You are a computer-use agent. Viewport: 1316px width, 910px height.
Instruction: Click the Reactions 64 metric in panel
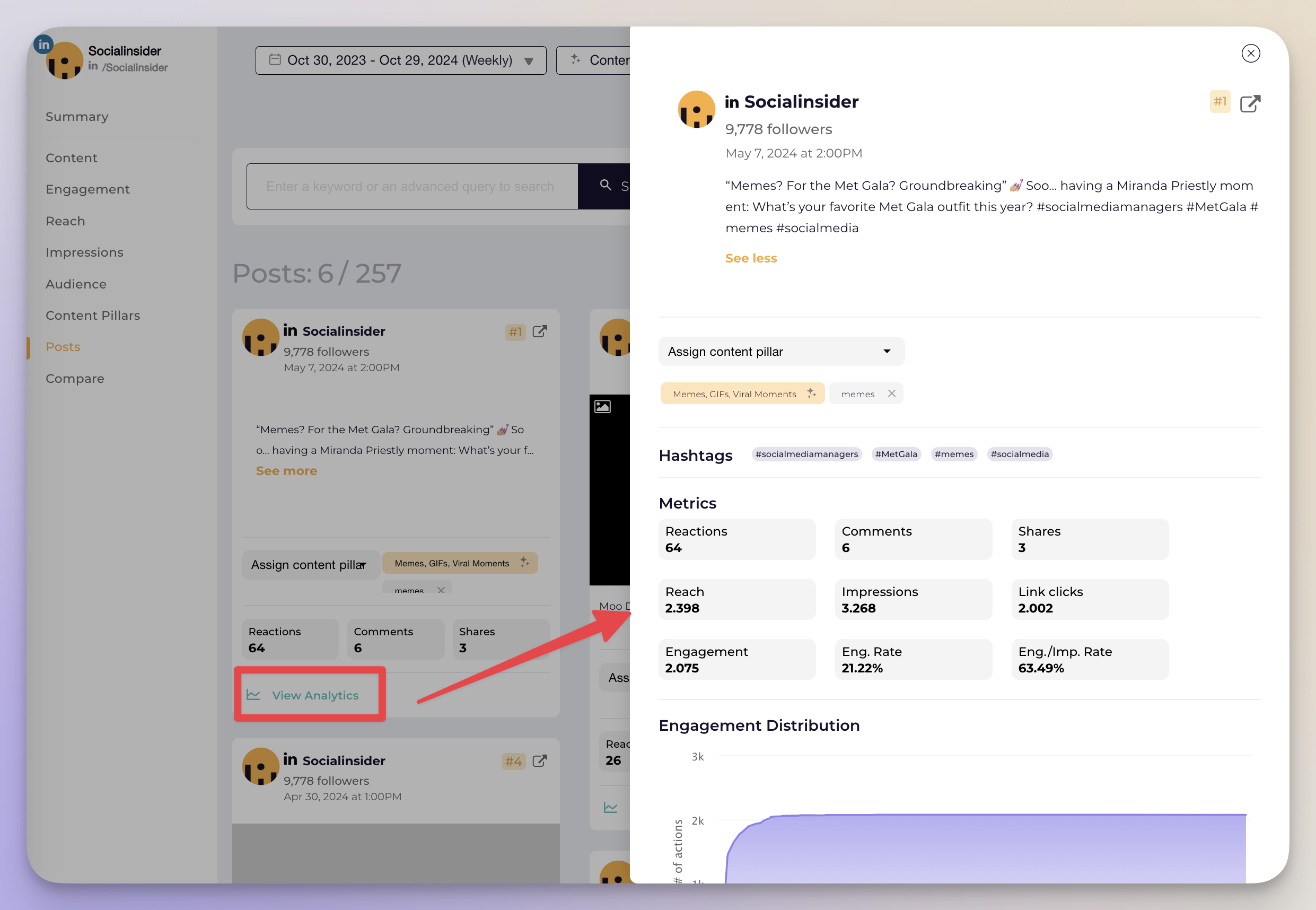tap(737, 539)
